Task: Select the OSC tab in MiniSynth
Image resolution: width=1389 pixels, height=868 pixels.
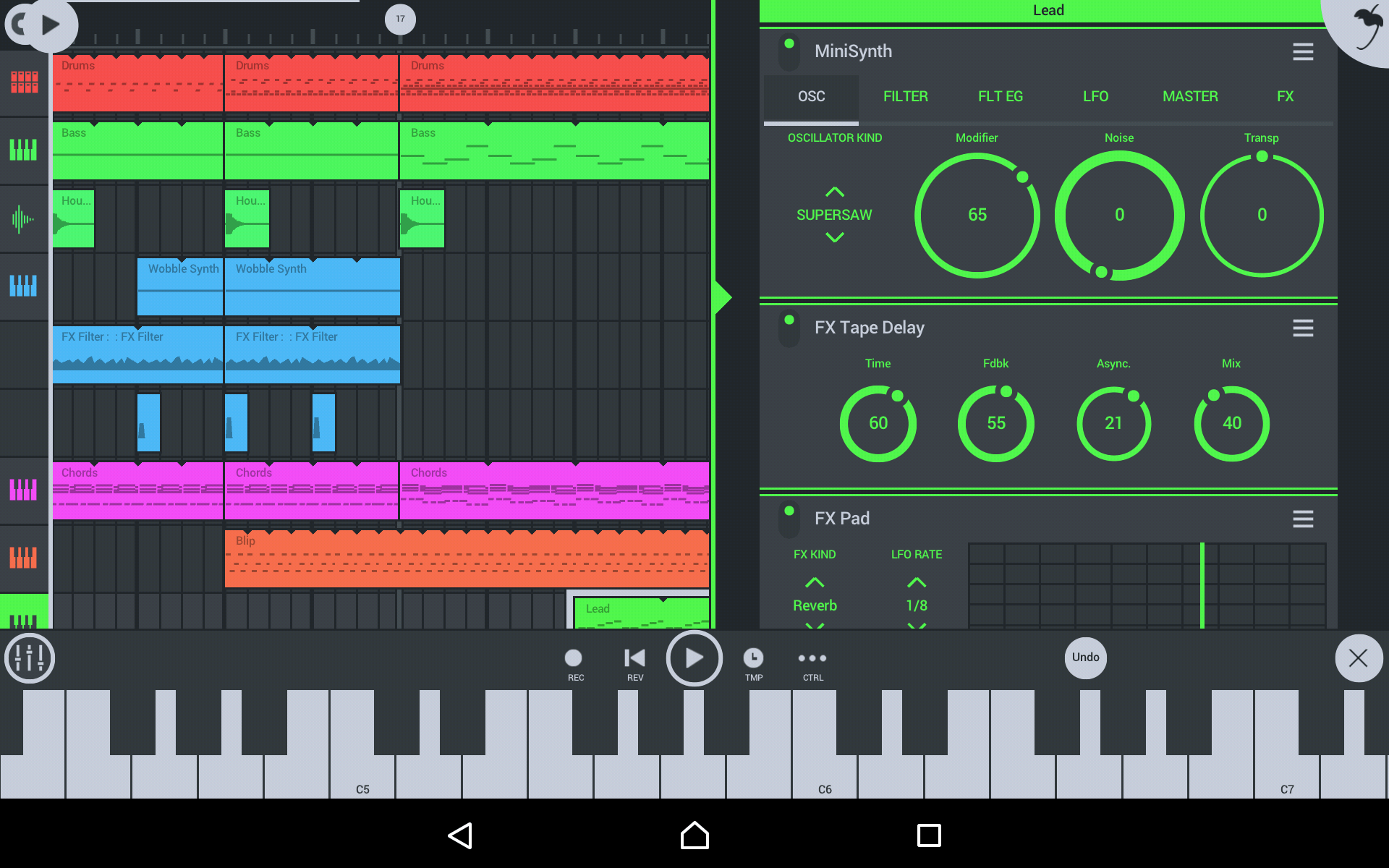Action: (810, 97)
